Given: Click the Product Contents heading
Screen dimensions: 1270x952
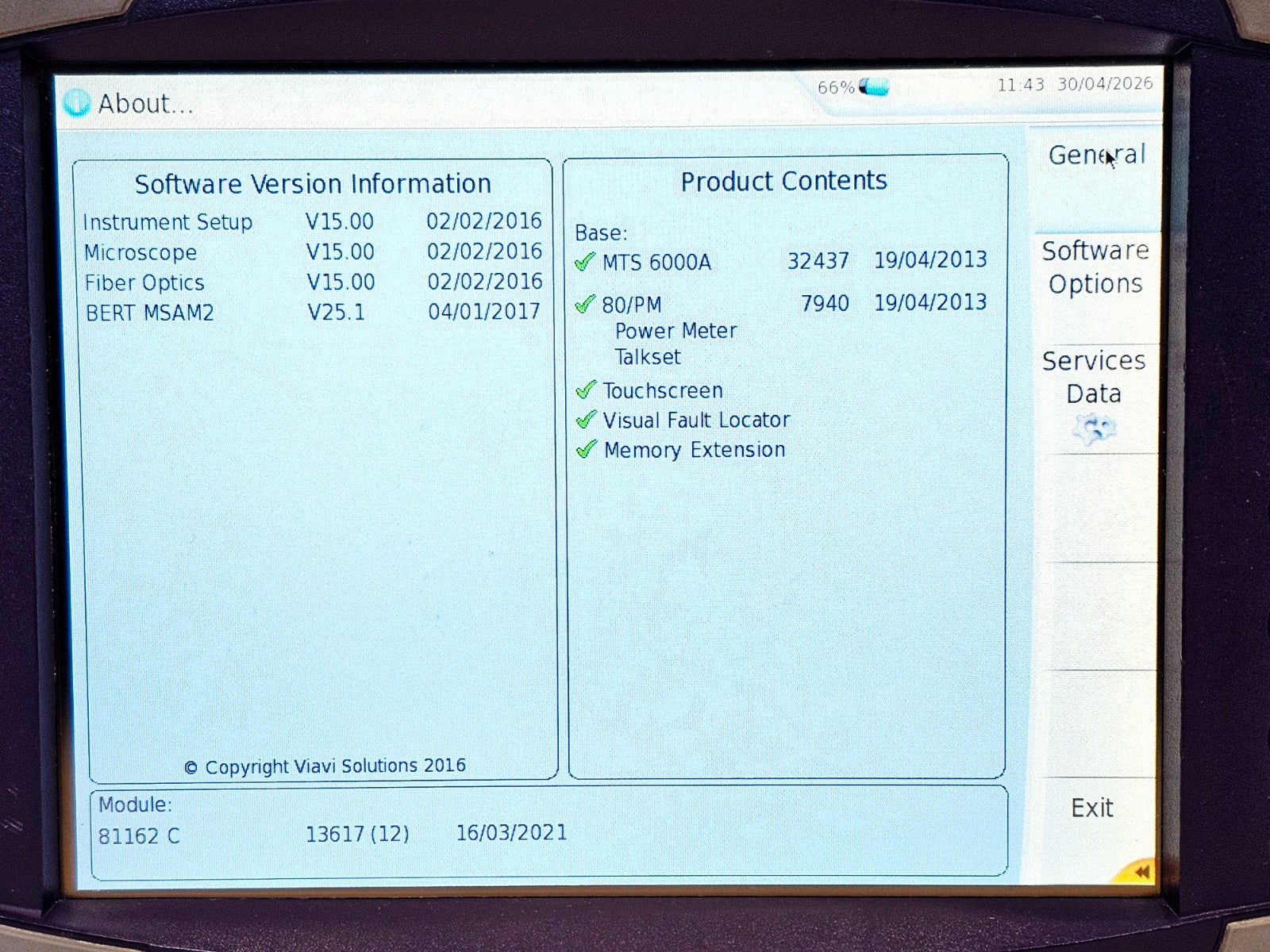Looking at the screenshot, I should coord(784,181).
